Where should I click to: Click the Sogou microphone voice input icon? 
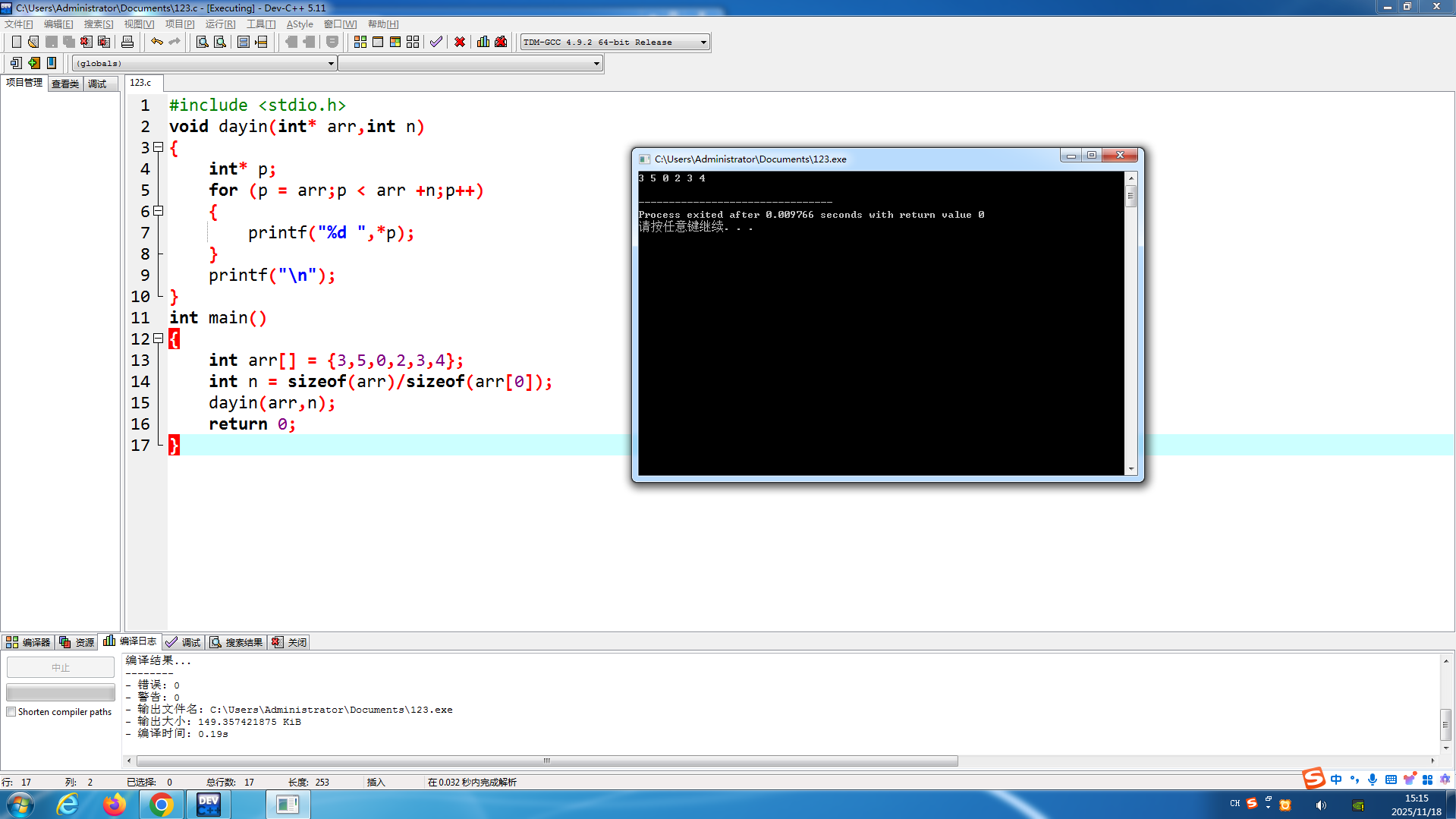point(1373,780)
